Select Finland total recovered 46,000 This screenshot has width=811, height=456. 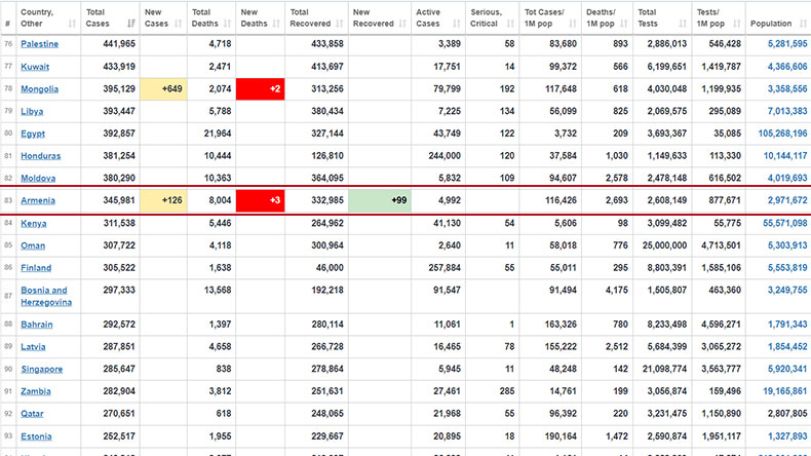[x=329, y=268]
